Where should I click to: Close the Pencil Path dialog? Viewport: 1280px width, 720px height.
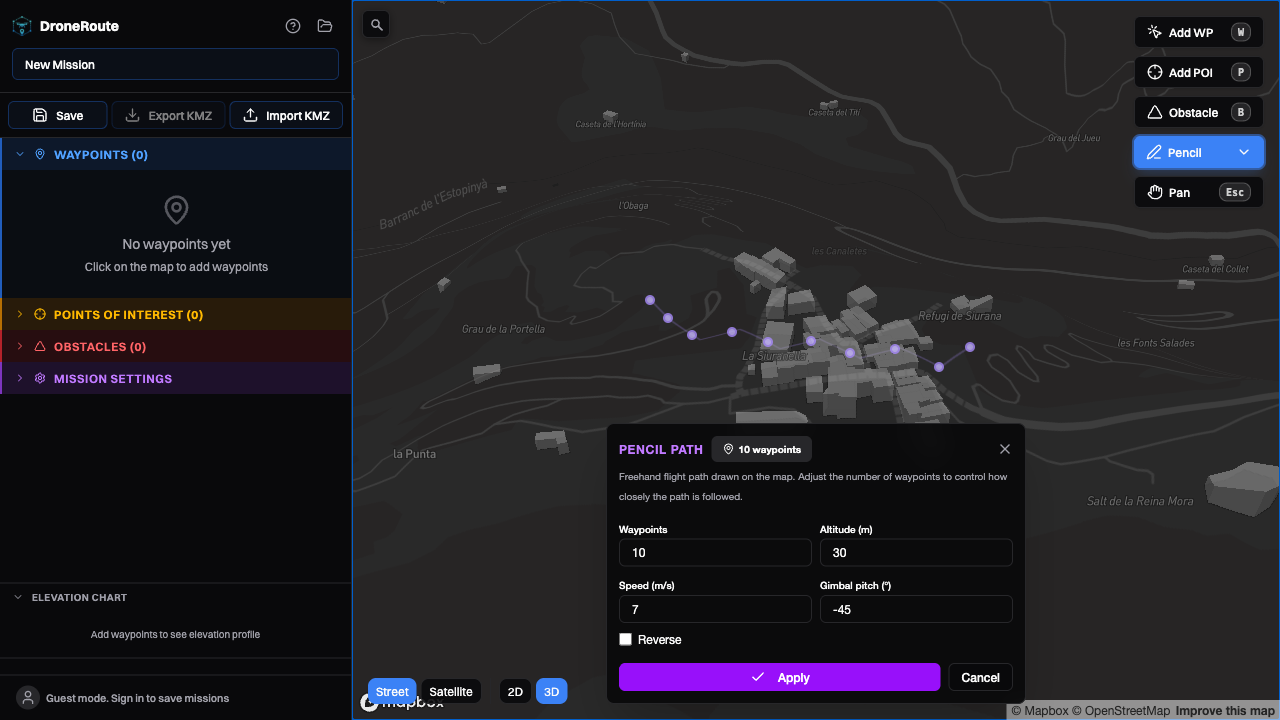tap(1005, 450)
